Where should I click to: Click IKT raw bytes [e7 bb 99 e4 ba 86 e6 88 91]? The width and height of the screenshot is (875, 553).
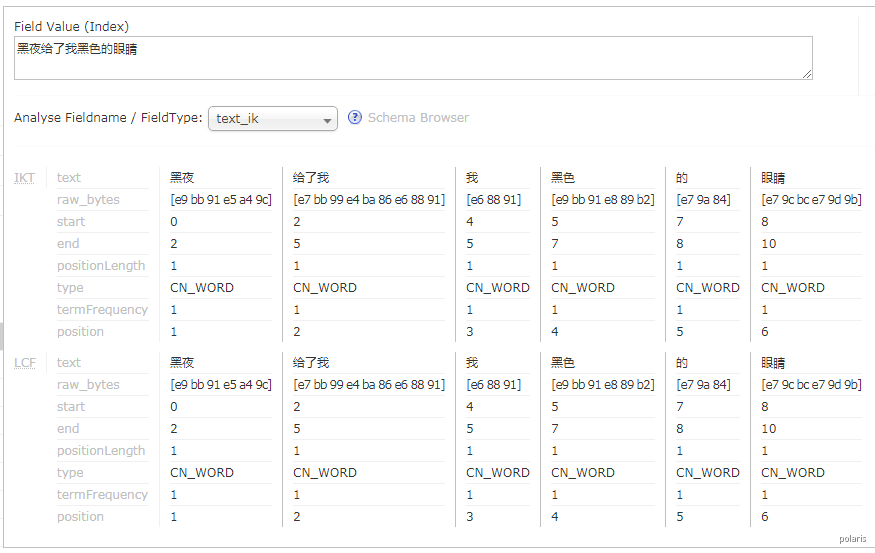click(x=369, y=200)
